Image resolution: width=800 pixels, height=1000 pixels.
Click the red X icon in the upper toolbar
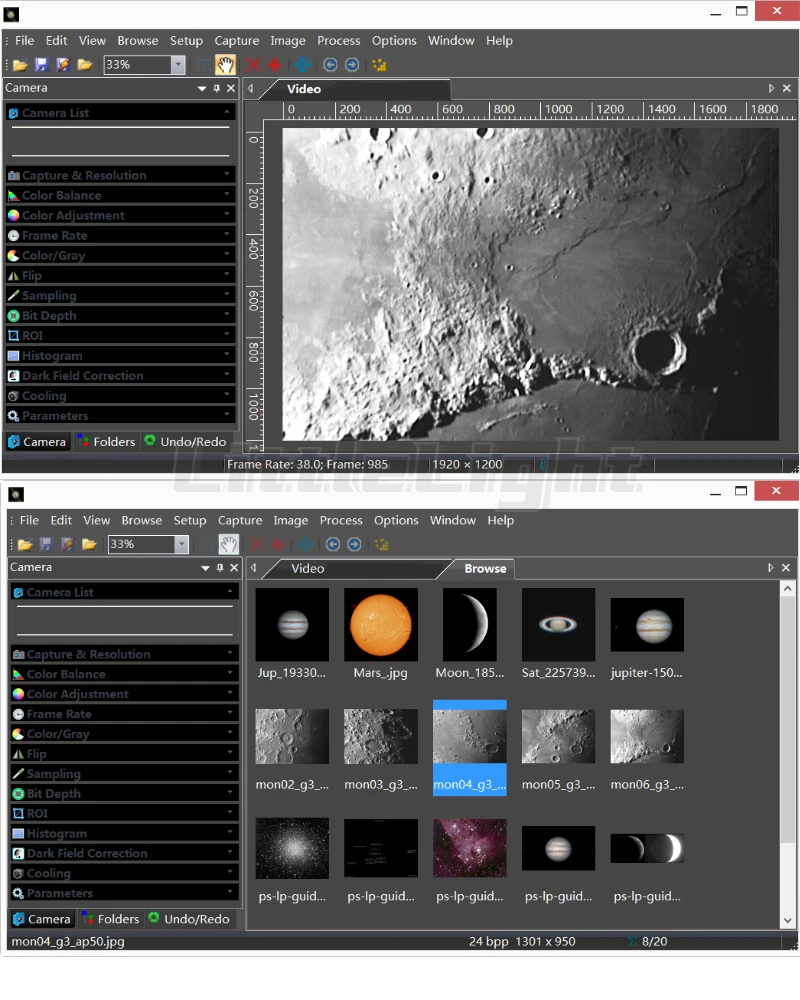coord(253,65)
